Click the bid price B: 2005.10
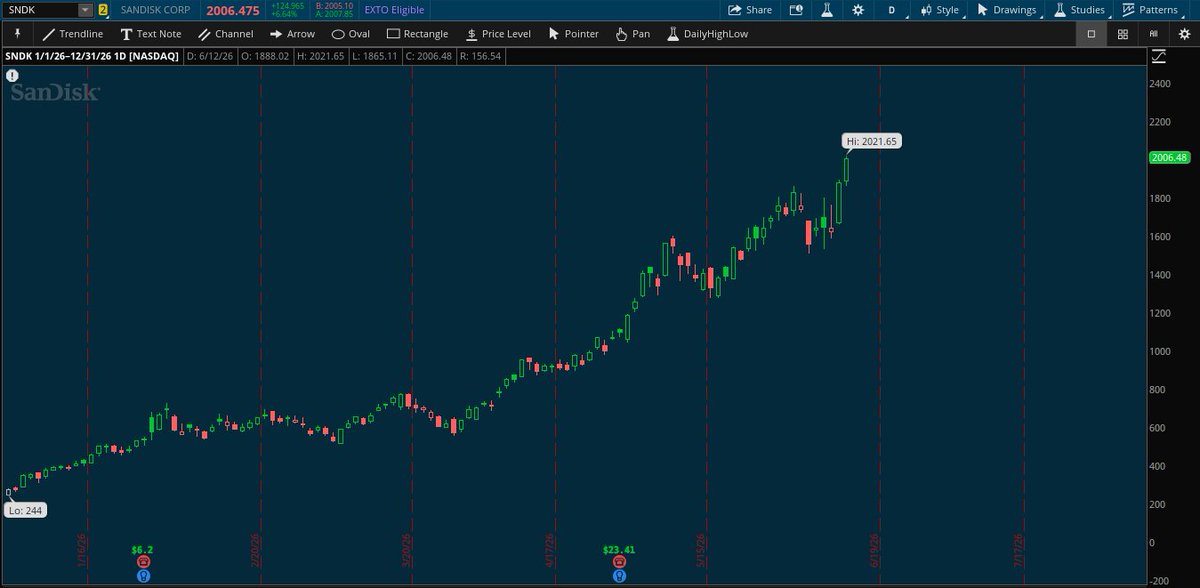 (x=334, y=6)
